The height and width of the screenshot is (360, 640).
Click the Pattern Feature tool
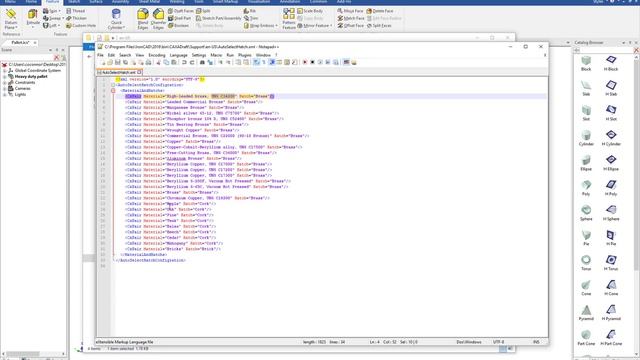[x=289, y=19]
